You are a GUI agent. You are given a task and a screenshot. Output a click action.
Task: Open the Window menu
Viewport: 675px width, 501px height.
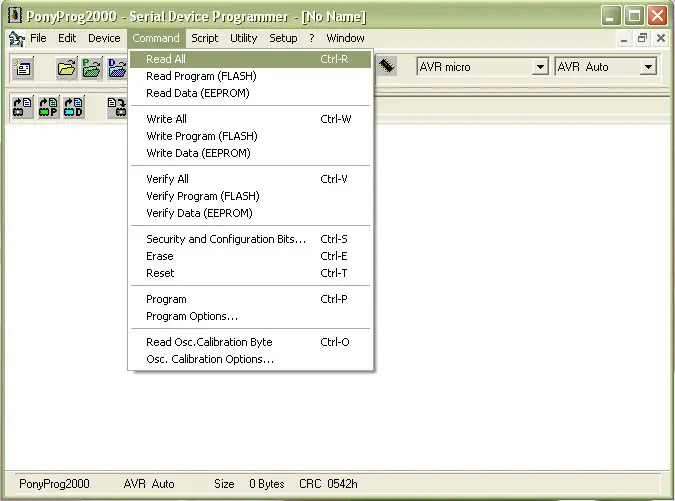point(345,38)
